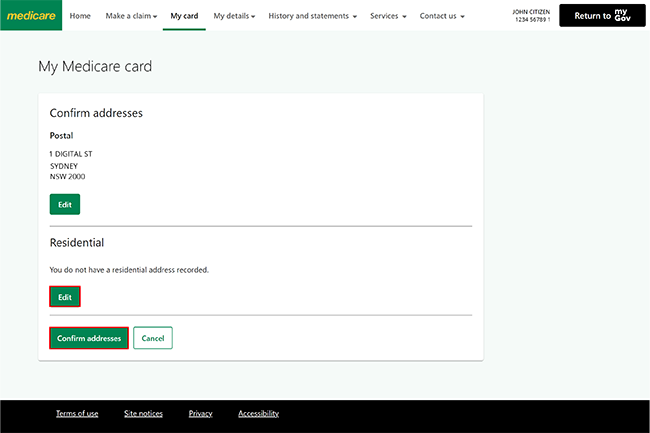This screenshot has width=650, height=433.
Task: Go to the Home page
Action: [x=80, y=16]
